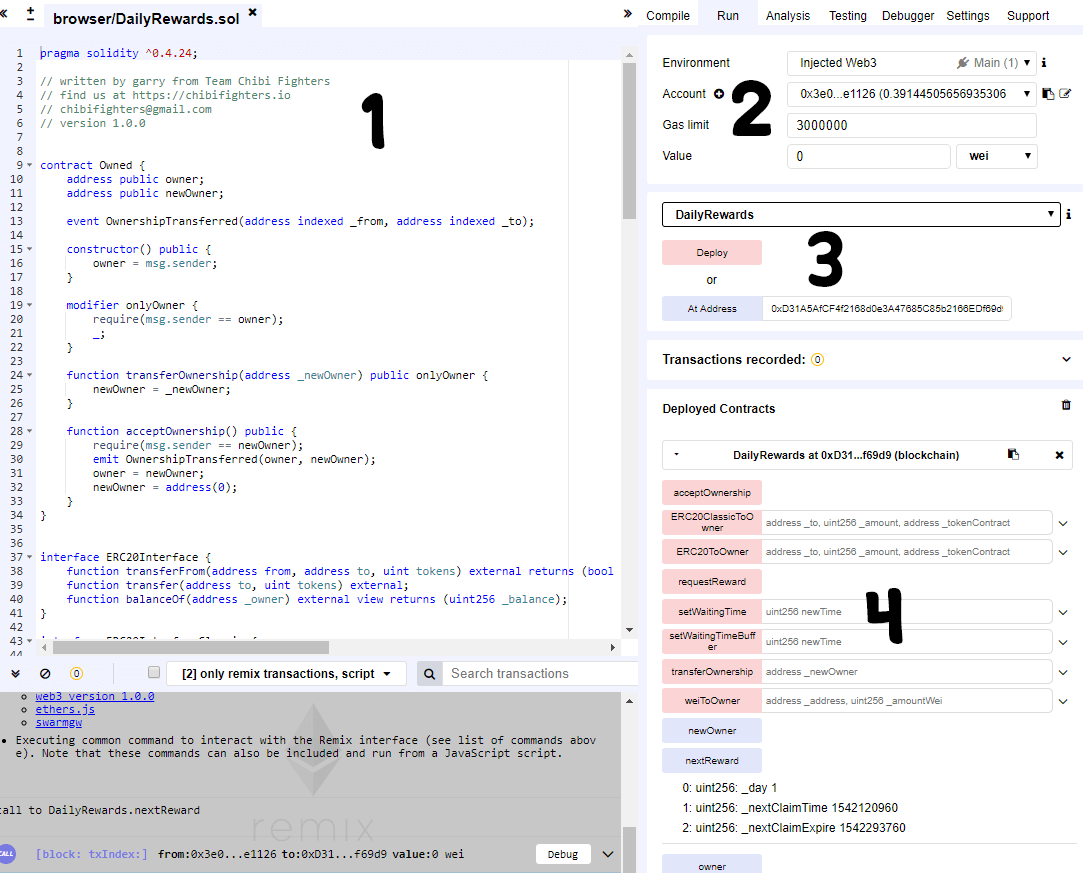Screen dimensions: 1083x873
Task: Click the CALL badge icon in log
Action: click(x=7, y=854)
